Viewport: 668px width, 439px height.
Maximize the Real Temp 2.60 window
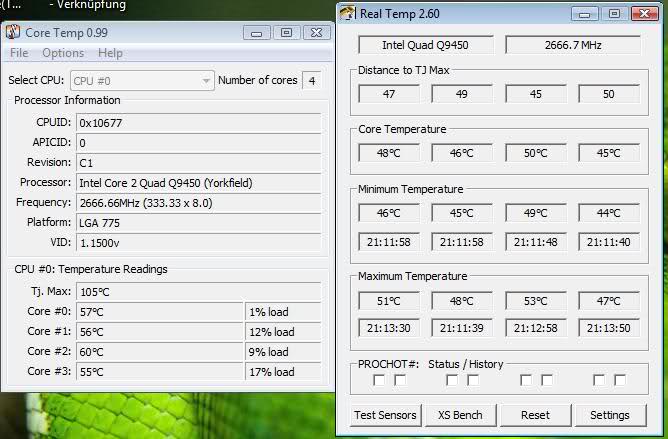614,14
